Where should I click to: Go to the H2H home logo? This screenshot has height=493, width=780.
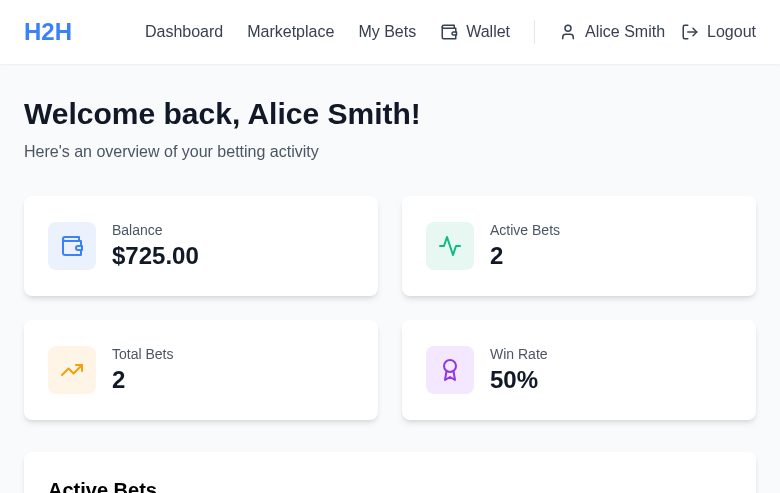pos(48,32)
